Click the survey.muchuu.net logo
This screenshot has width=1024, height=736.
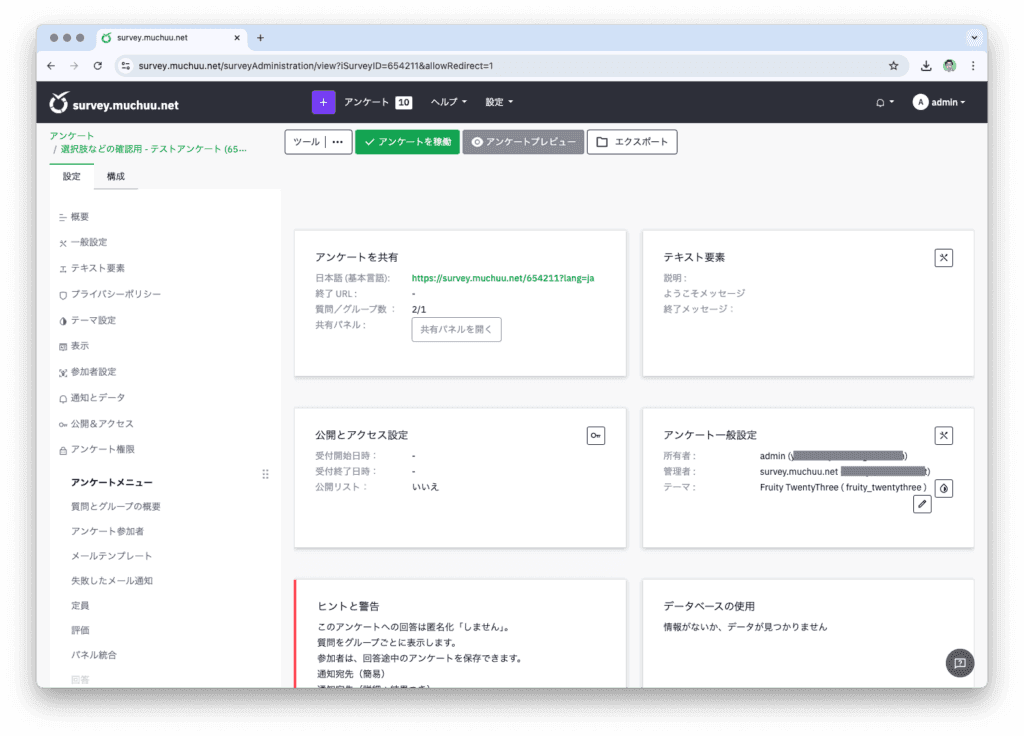click(114, 104)
